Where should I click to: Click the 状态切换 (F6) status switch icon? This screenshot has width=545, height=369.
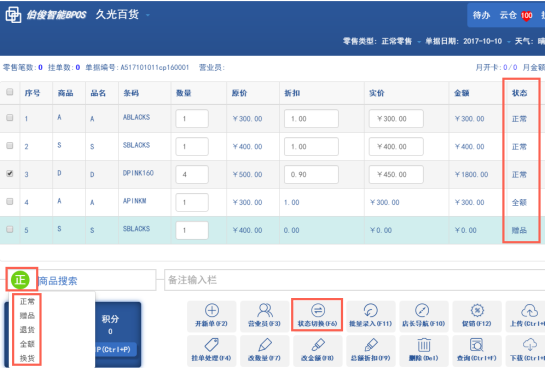coord(318,310)
